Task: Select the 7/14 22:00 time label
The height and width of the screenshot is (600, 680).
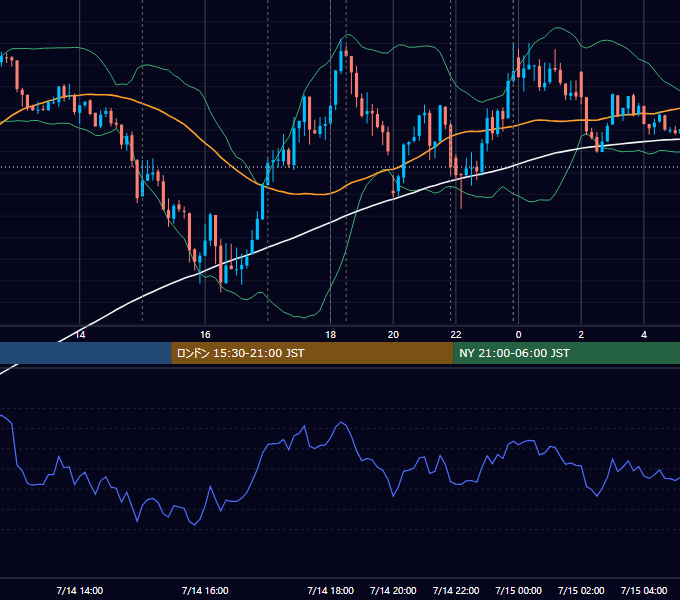Action: point(456,590)
